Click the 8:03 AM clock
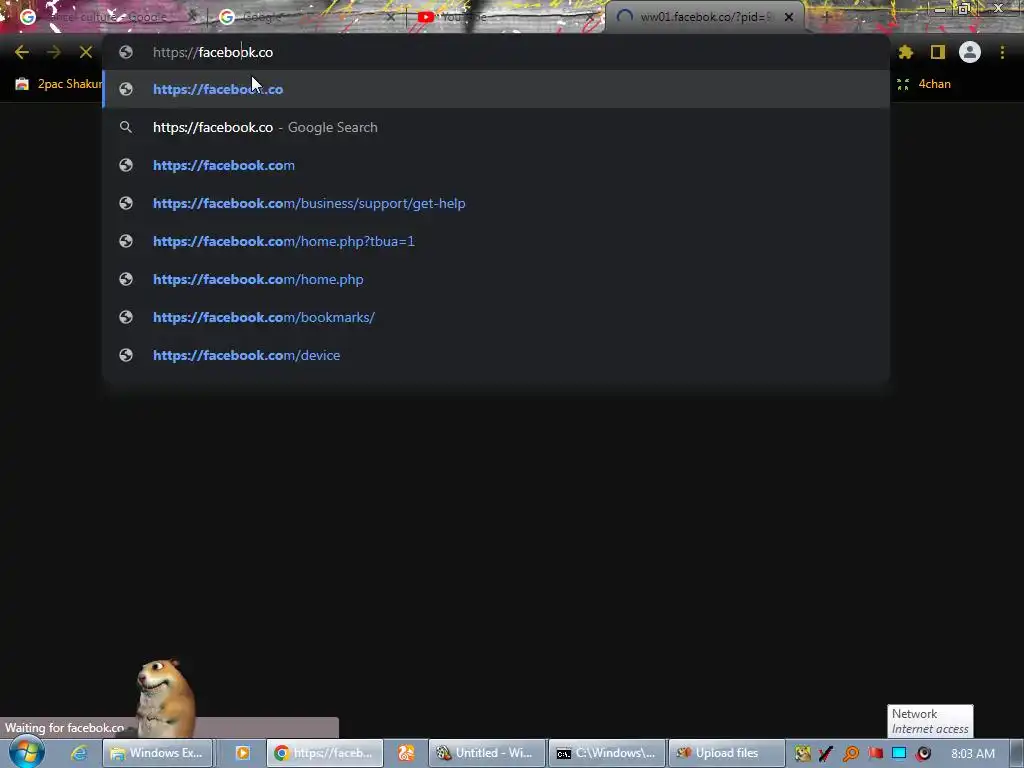1024x768 pixels. (x=973, y=753)
